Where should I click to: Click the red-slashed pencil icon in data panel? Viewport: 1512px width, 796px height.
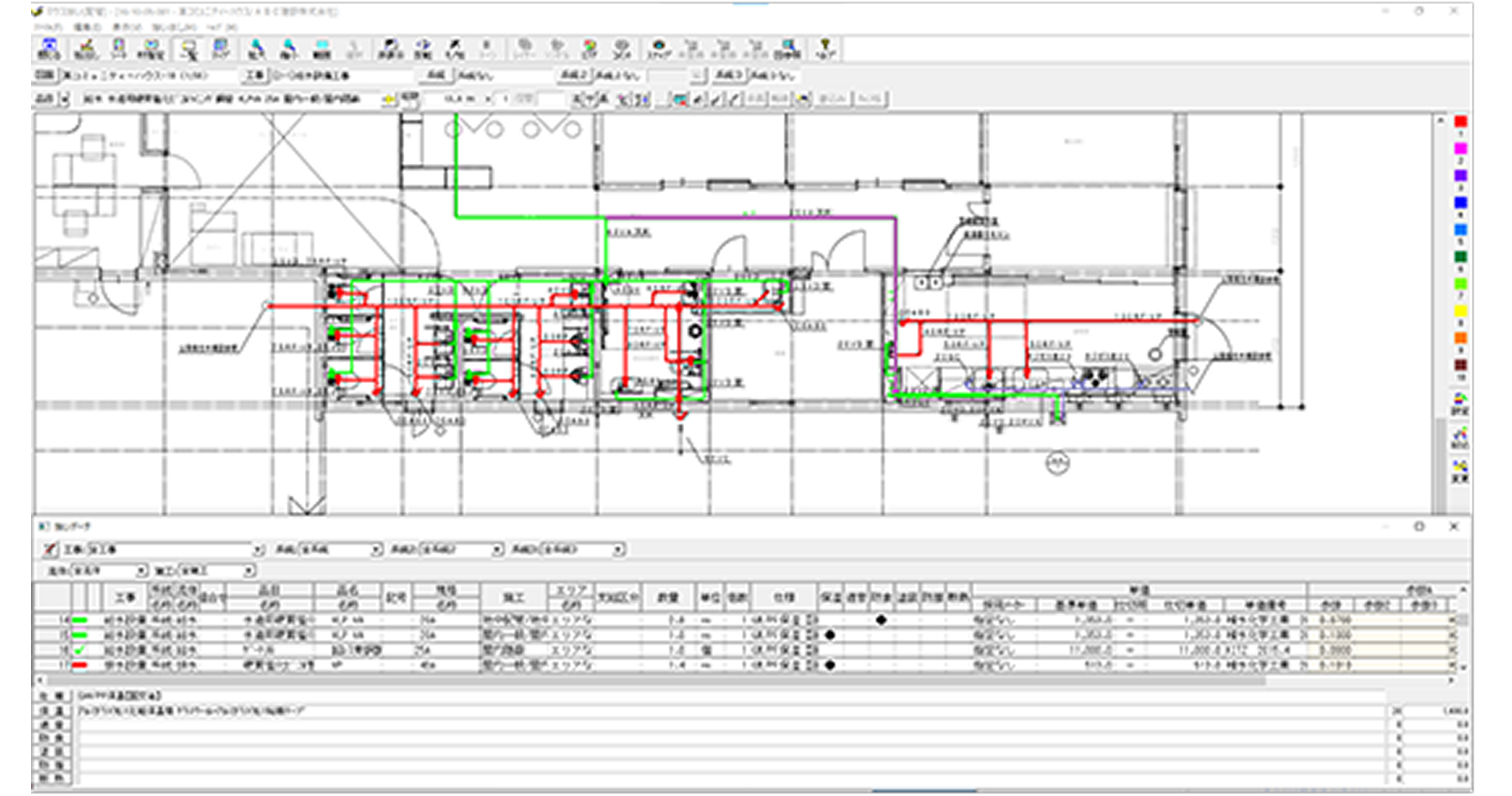pyautogui.click(x=50, y=549)
